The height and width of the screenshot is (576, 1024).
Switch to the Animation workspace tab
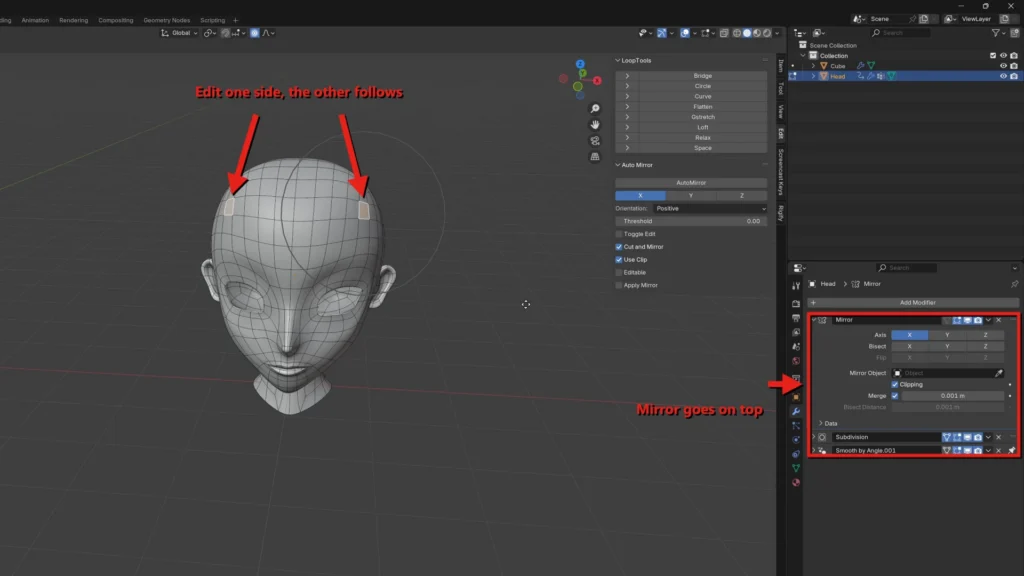click(x=35, y=20)
